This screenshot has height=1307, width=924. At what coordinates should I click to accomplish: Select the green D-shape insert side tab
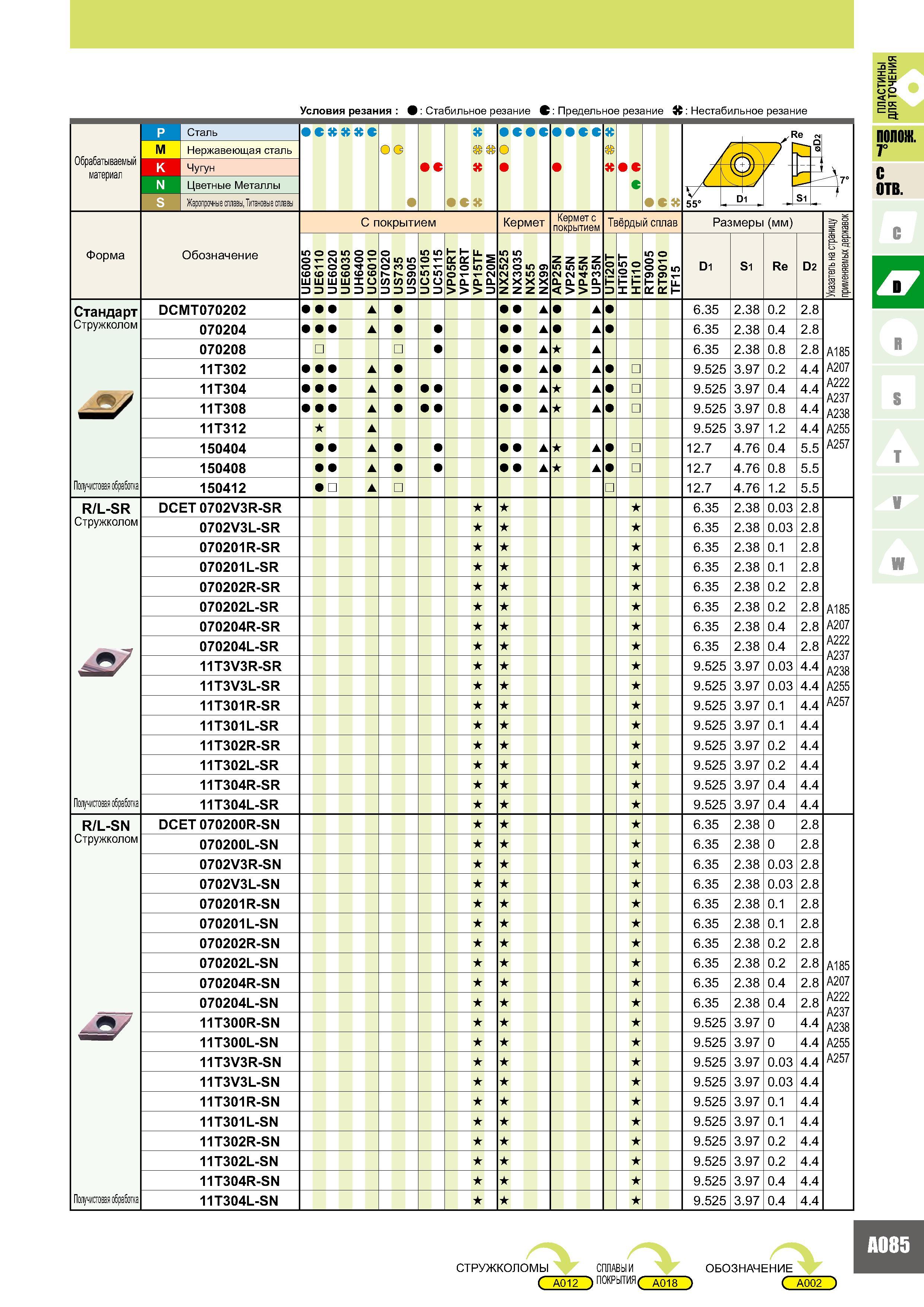tap(897, 282)
